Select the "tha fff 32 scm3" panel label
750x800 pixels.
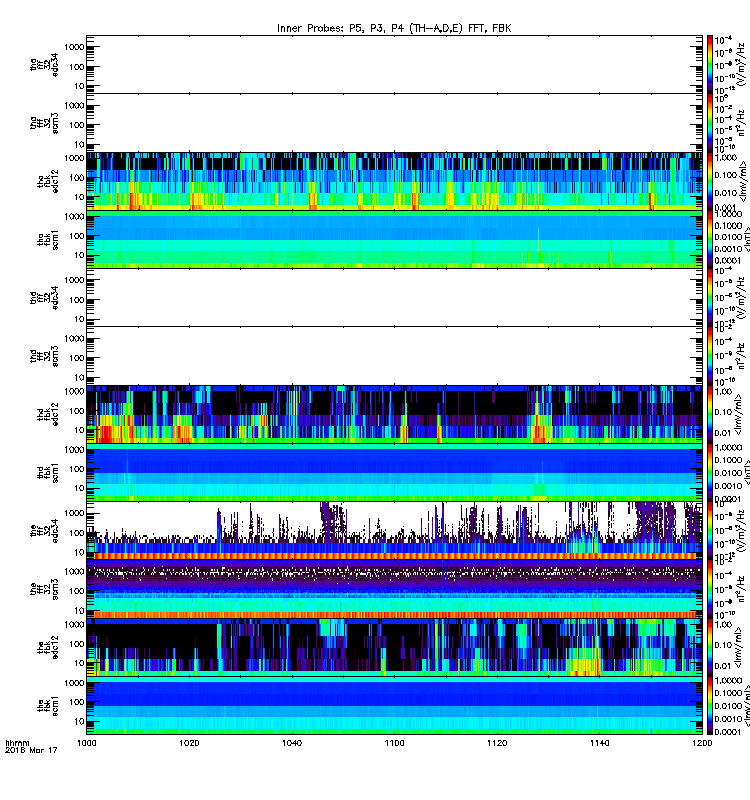click(x=44, y=123)
